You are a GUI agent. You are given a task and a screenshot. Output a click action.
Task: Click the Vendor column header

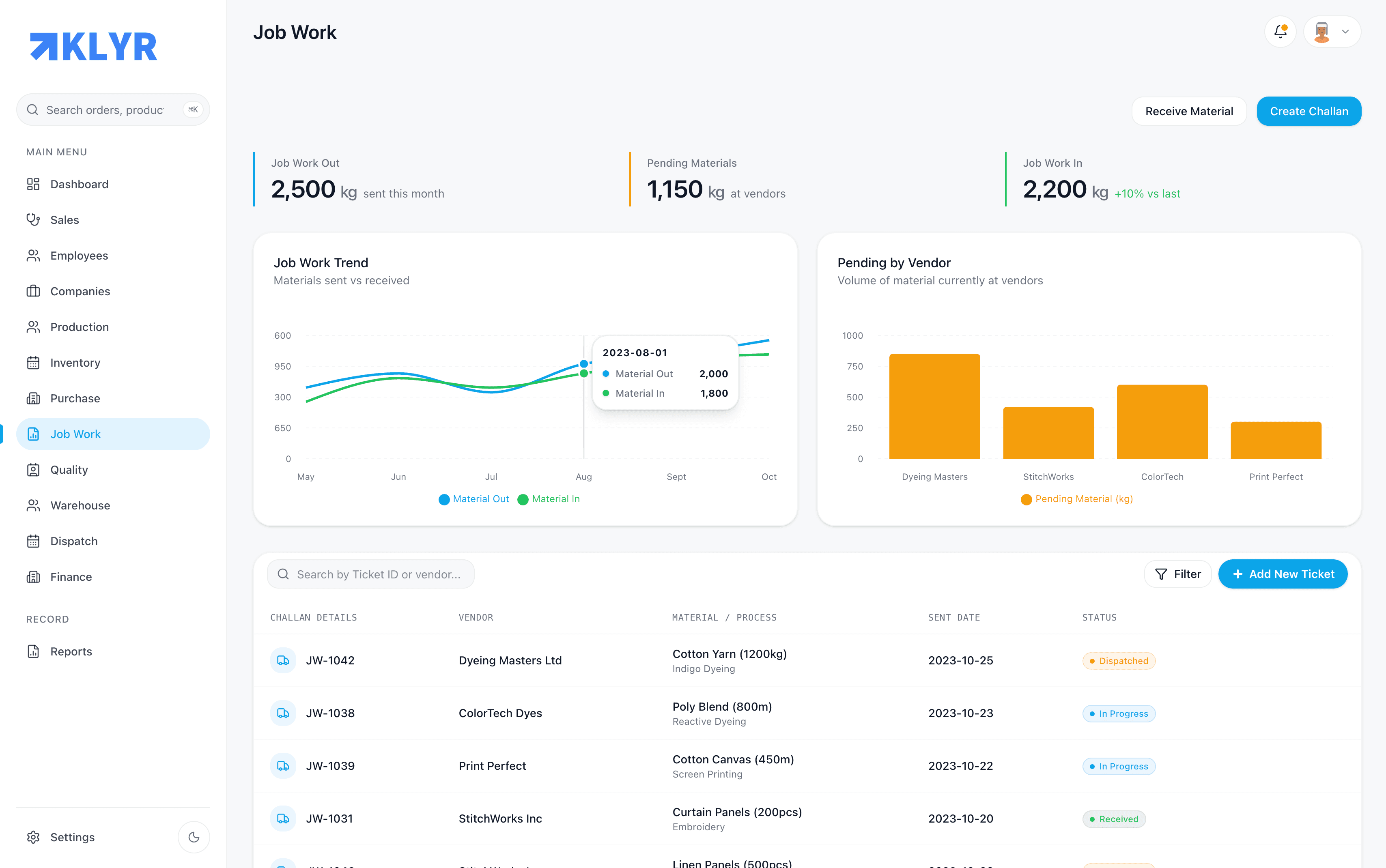(476, 618)
